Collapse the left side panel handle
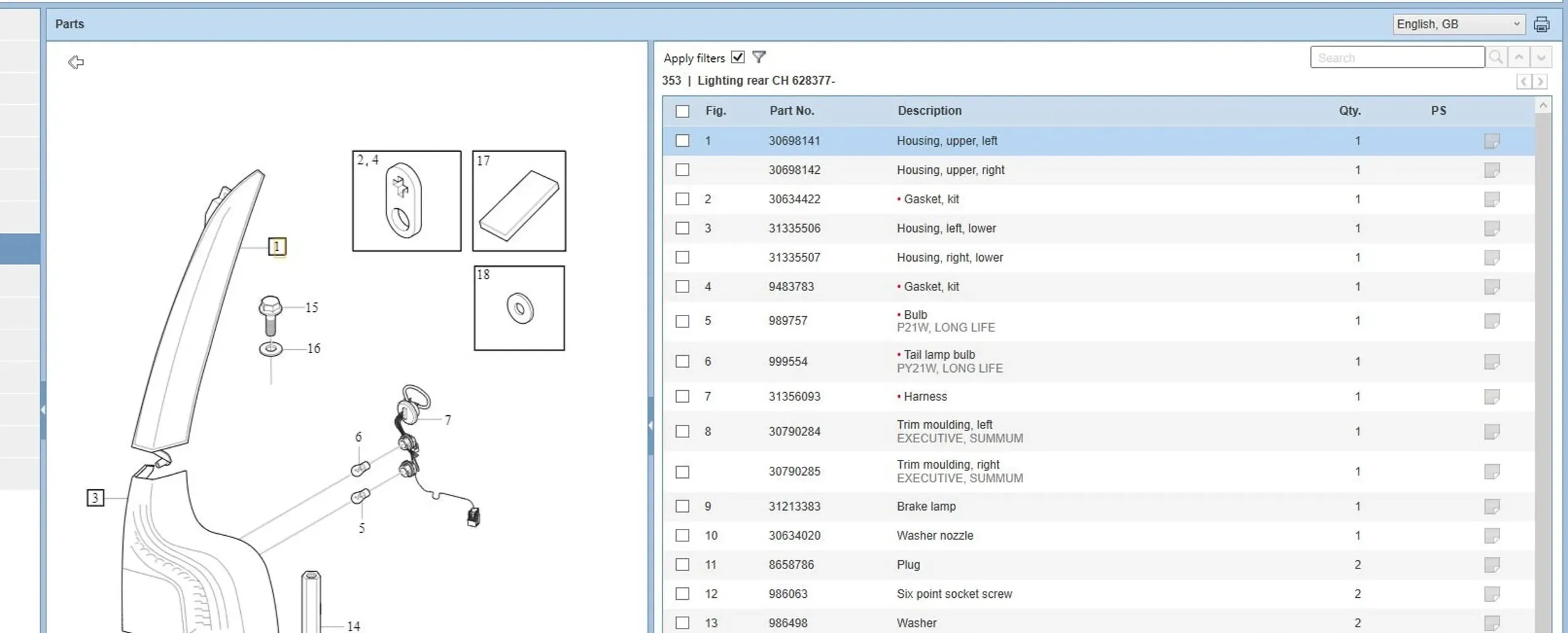 43,410
